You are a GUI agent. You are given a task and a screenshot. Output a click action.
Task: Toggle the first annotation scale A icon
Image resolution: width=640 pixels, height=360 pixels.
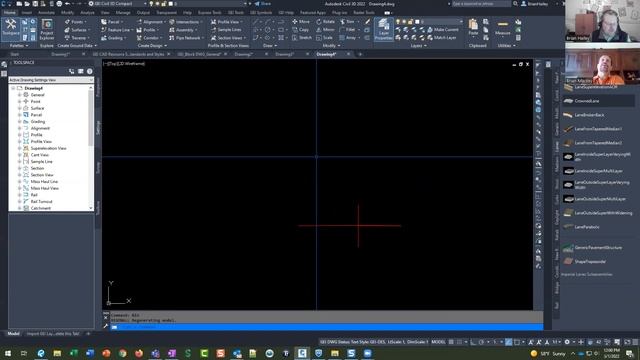tap(531, 342)
